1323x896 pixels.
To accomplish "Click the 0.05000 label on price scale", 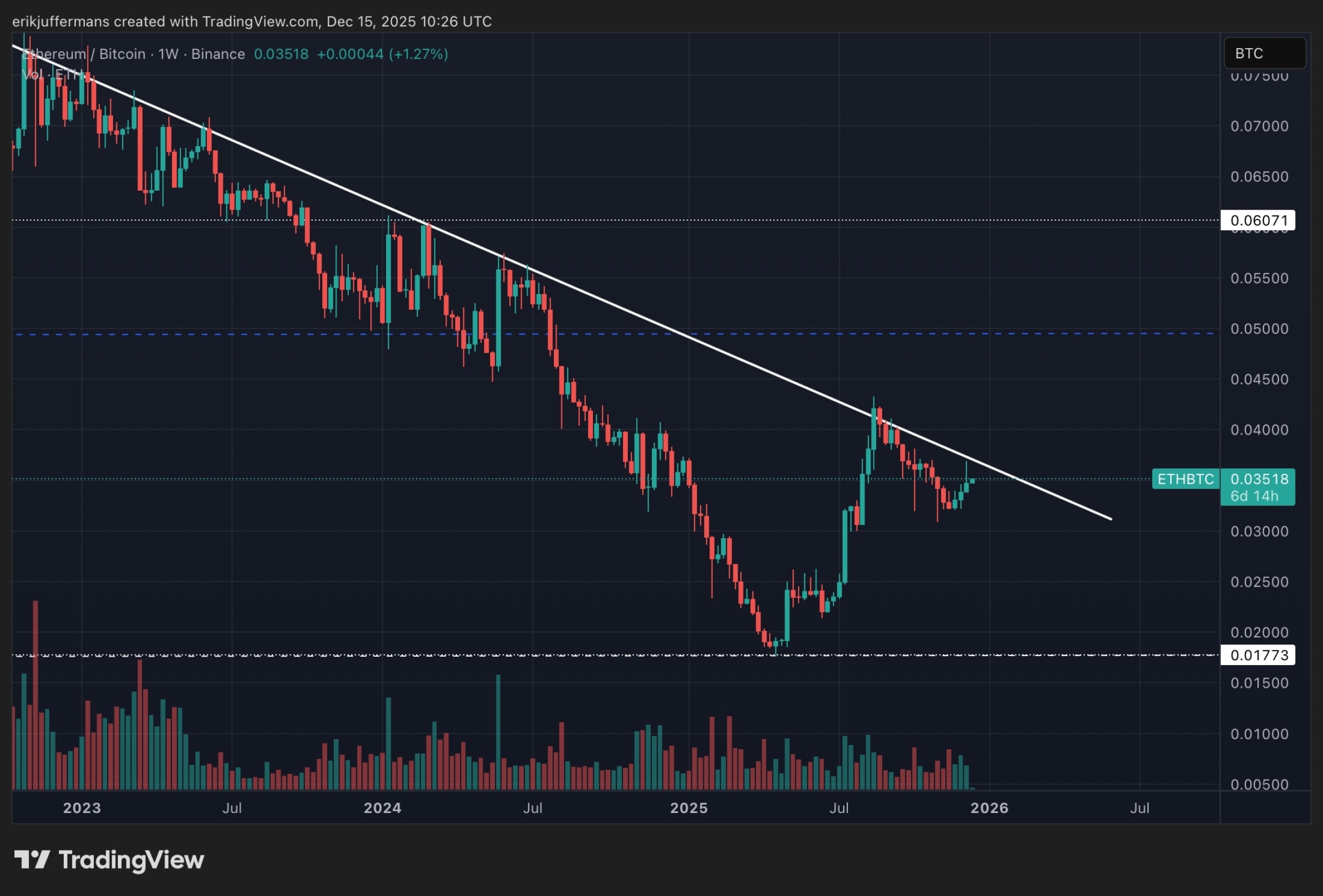I will pos(1259,329).
